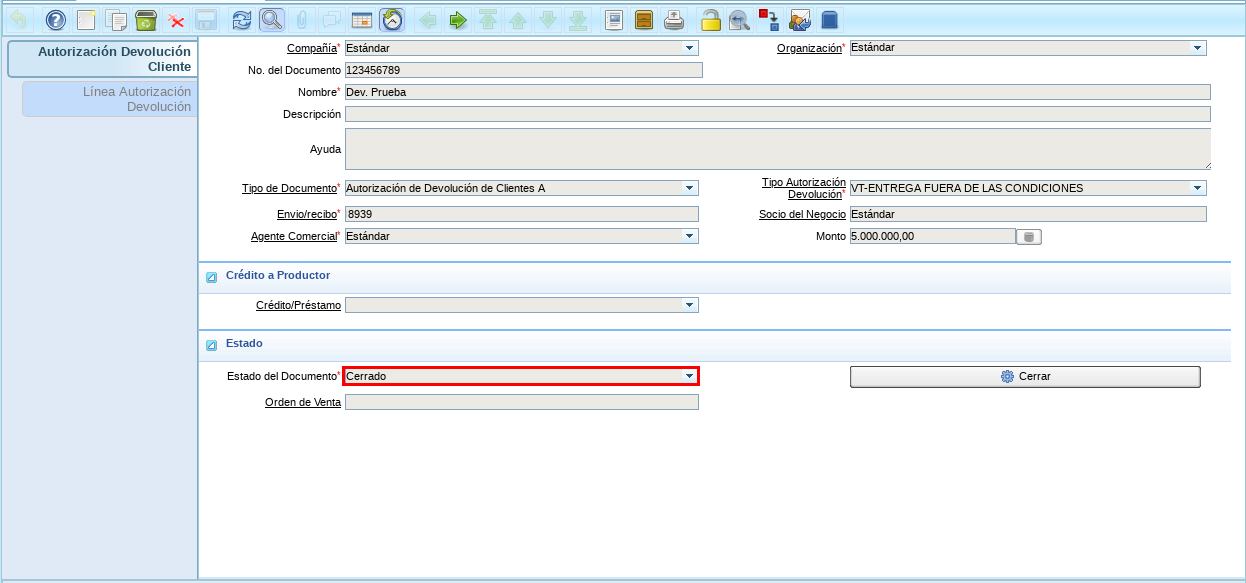Screen dimensions: 1246x583
Task: Click the Crédito/Préstamo label link
Action: click(298, 305)
